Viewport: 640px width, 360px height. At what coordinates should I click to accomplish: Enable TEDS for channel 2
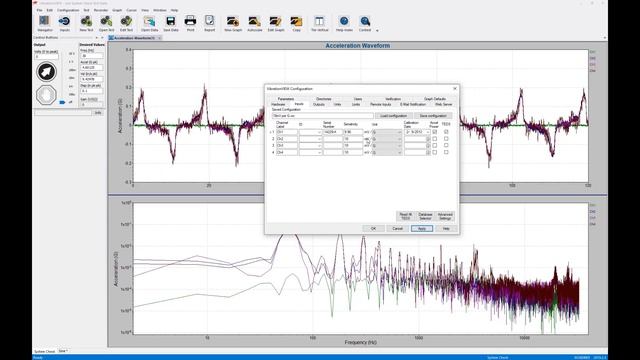pos(446,139)
